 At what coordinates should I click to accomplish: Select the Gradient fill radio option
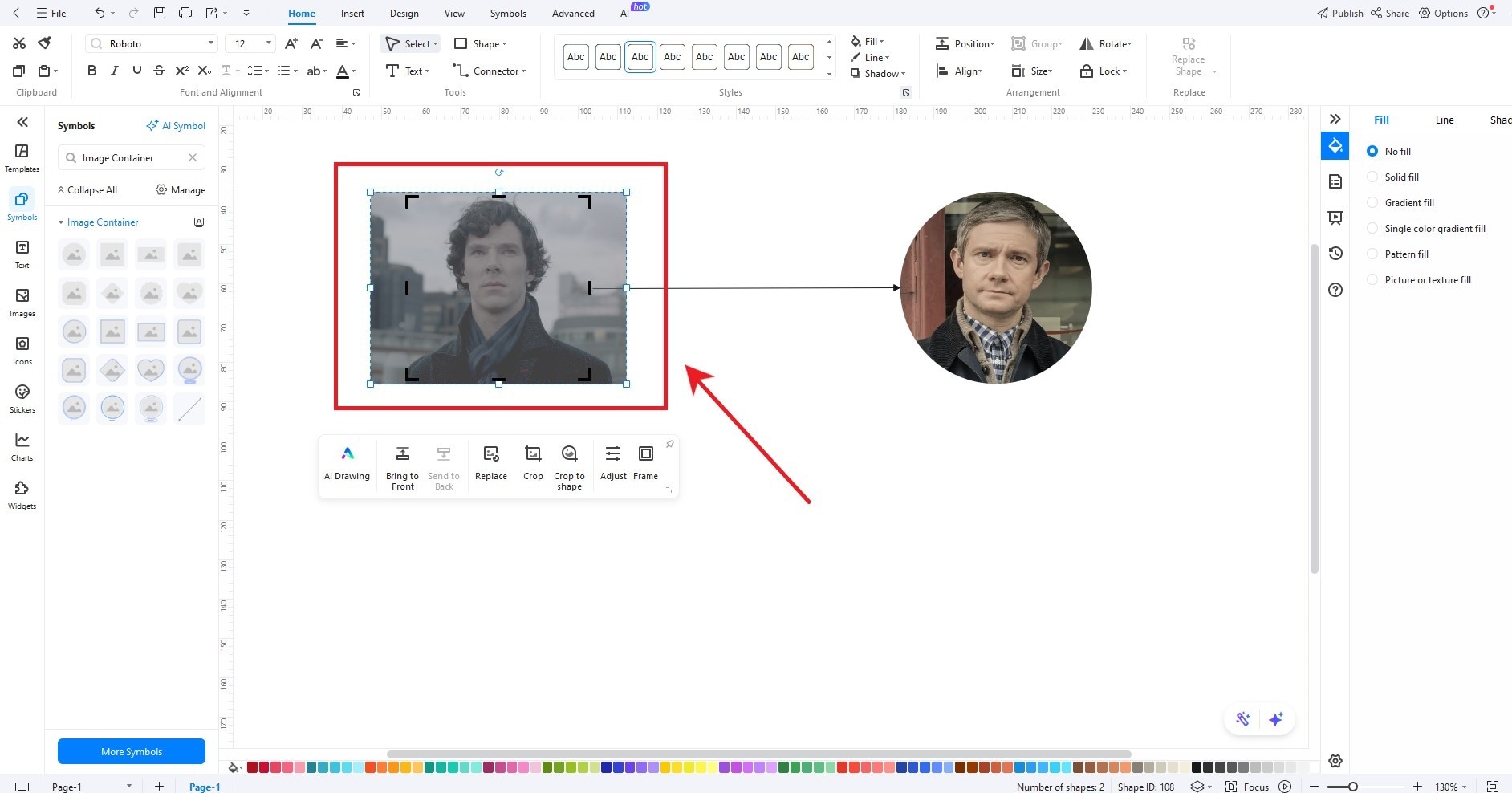click(x=1372, y=202)
